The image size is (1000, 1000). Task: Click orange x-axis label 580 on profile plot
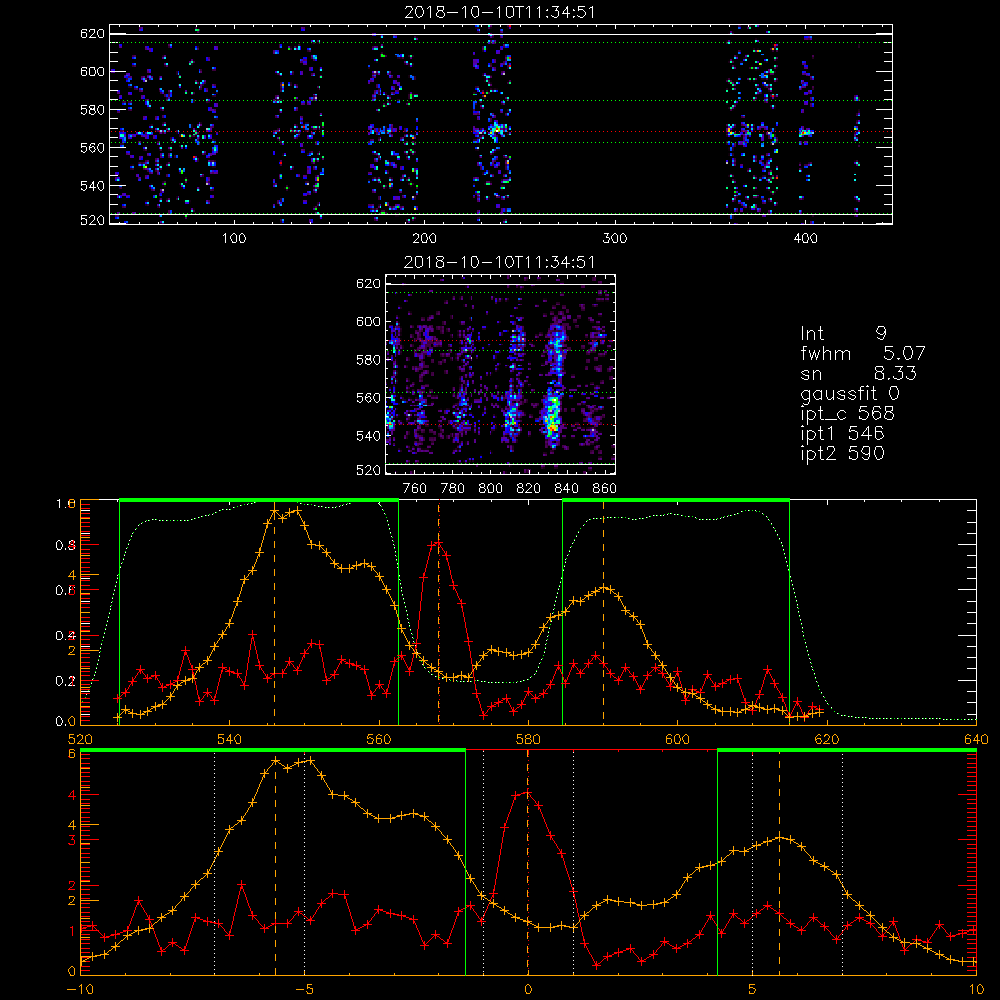[x=528, y=740]
